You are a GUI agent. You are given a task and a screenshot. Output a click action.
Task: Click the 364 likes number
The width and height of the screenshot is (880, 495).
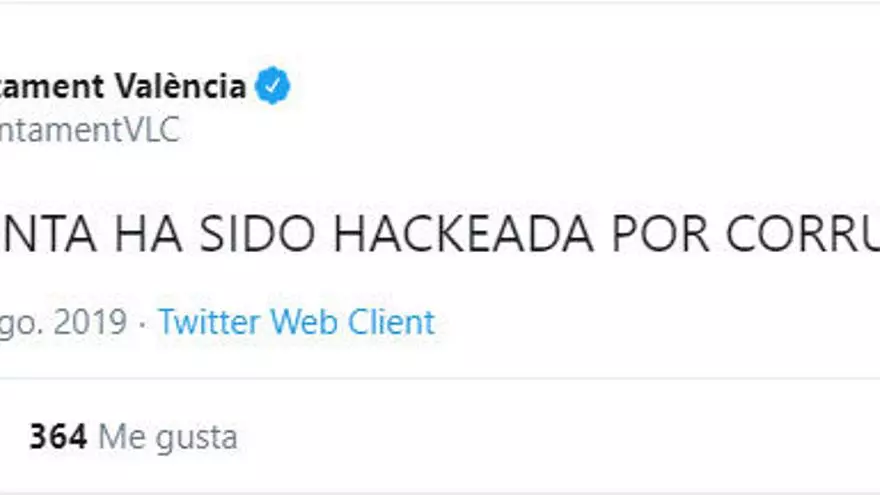[58, 436]
